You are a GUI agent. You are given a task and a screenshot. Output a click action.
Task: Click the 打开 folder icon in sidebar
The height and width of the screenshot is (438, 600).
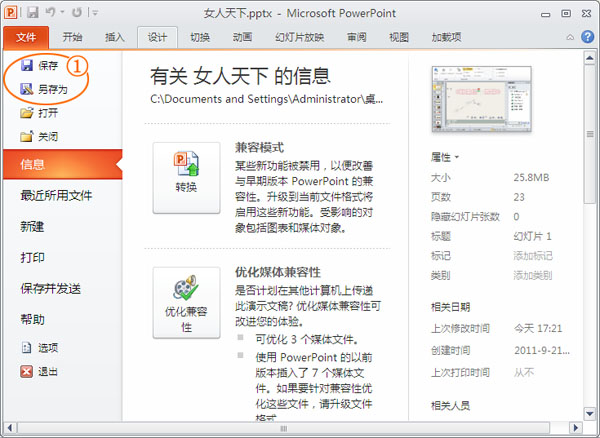tap(27, 113)
